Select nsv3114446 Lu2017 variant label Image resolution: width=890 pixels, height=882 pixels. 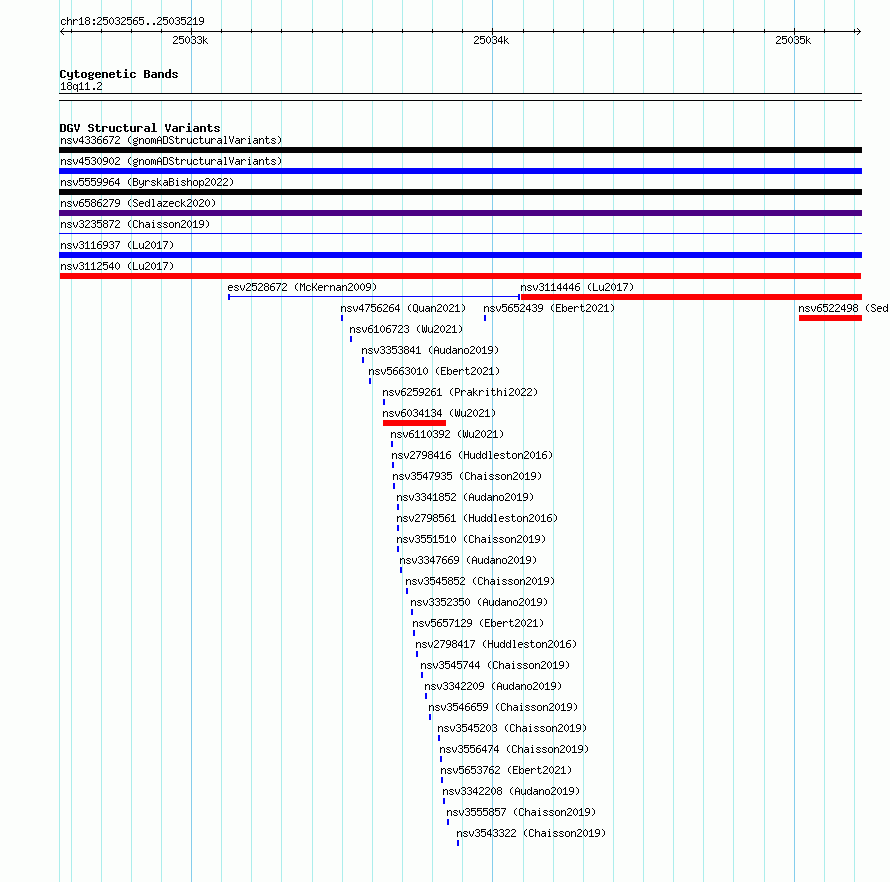coord(577,287)
